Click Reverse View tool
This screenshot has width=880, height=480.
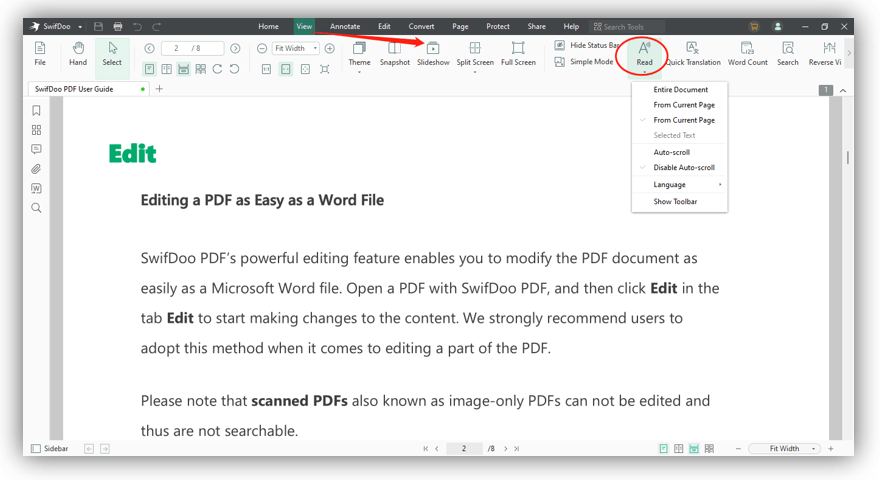click(825, 54)
